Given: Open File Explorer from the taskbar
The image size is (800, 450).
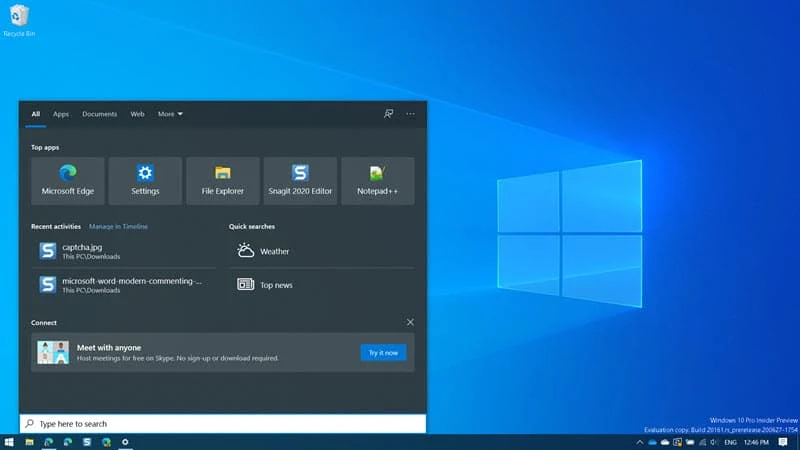Looking at the screenshot, I should (x=30, y=442).
